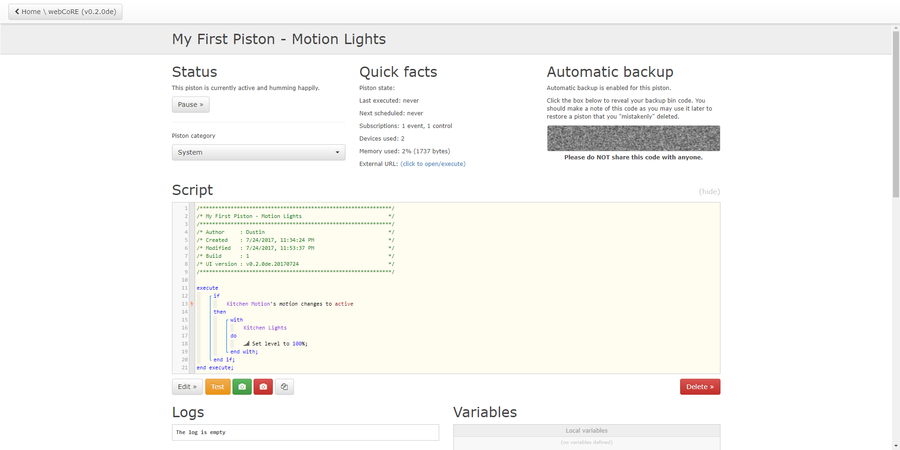
Task: Reveal the blurred backup bin code box
Action: point(633,138)
